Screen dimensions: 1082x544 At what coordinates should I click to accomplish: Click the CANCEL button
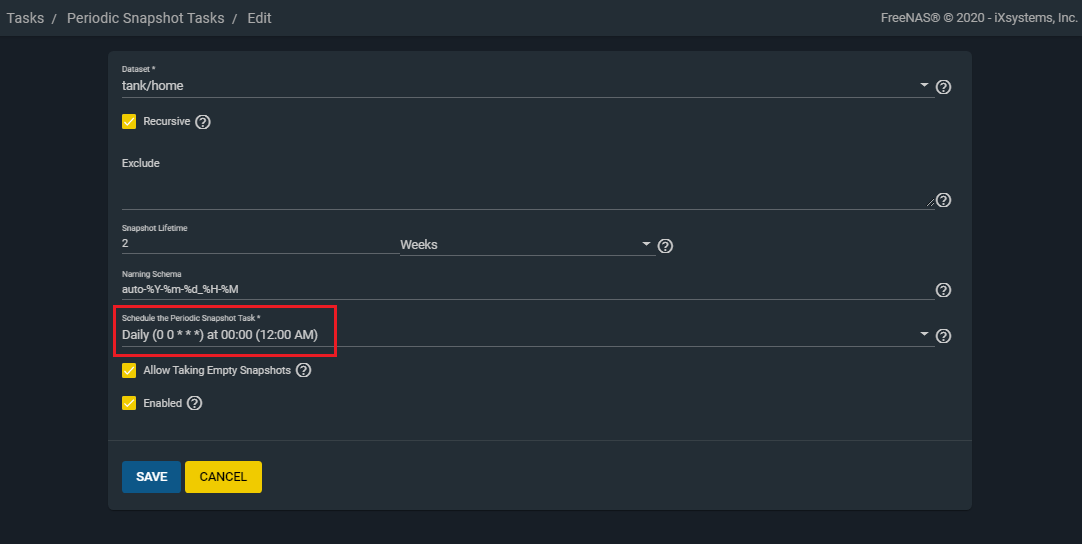(223, 477)
